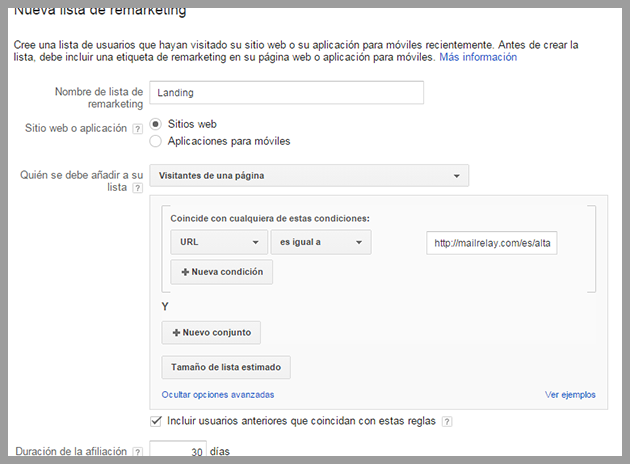Open help icon beside 'Quién se debe añadir a su lista'
The image size is (630, 464).
click(137, 188)
